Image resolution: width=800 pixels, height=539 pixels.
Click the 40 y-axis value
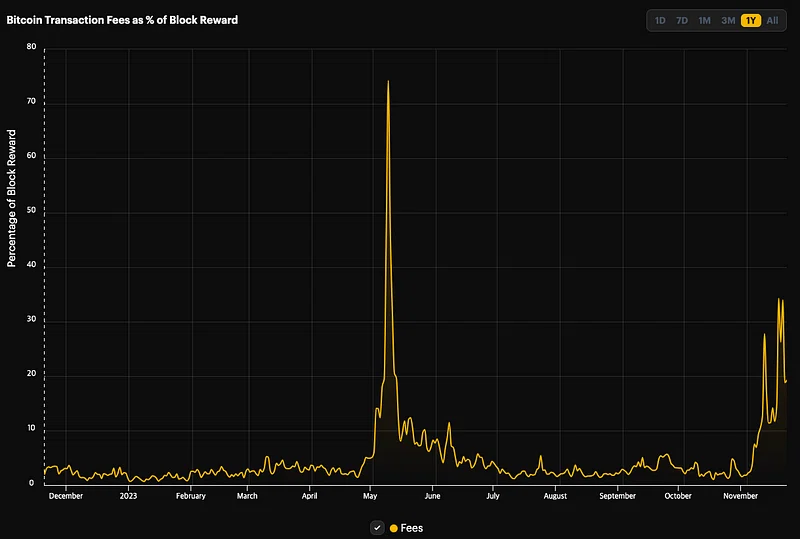click(x=31, y=264)
